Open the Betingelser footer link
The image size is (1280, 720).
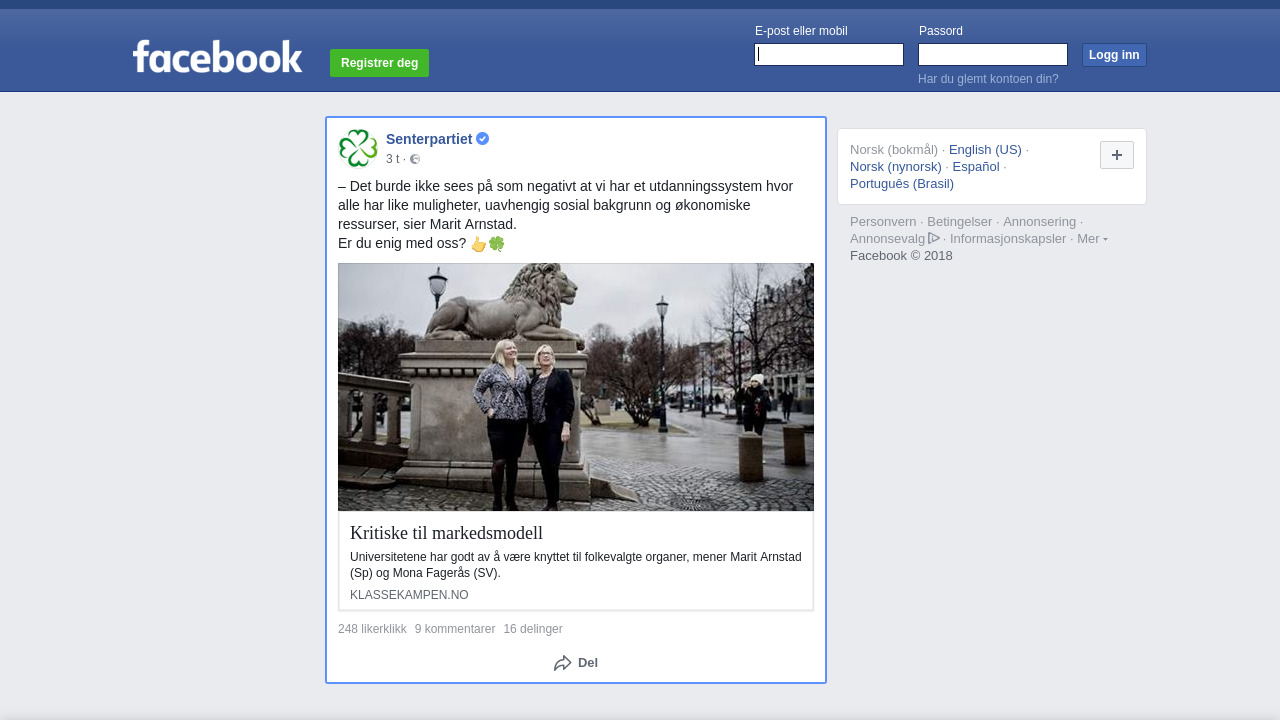coord(960,222)
